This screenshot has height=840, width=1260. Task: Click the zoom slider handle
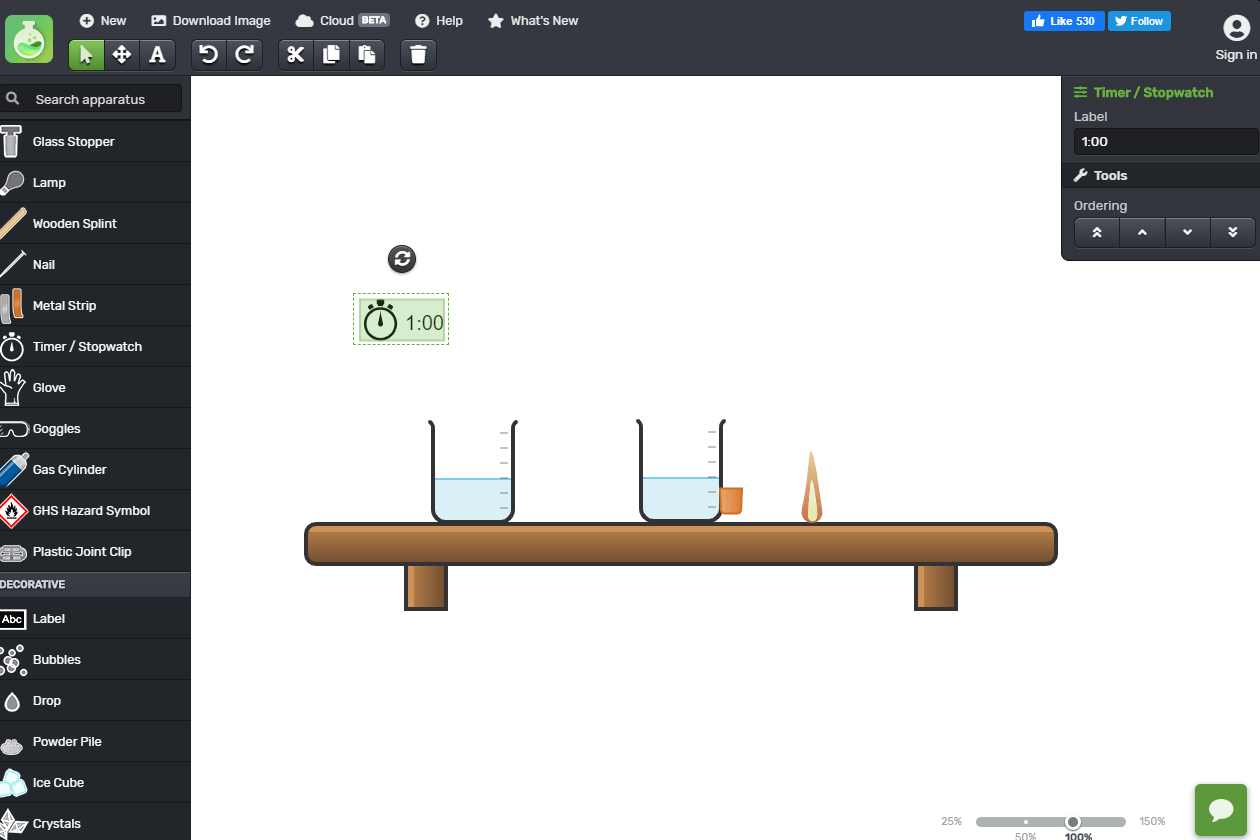coord(1073,822)
